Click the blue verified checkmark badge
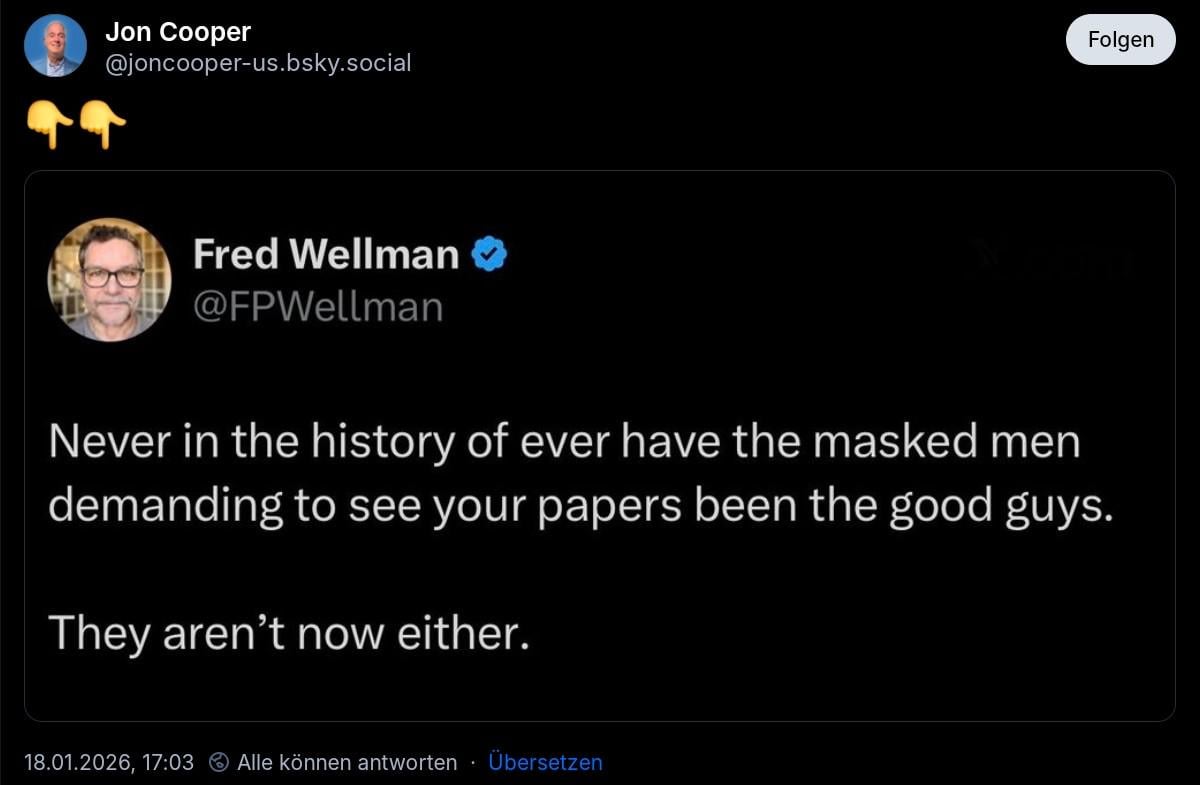The width and height of the screenshot is (1200, 785). (489, 255)
